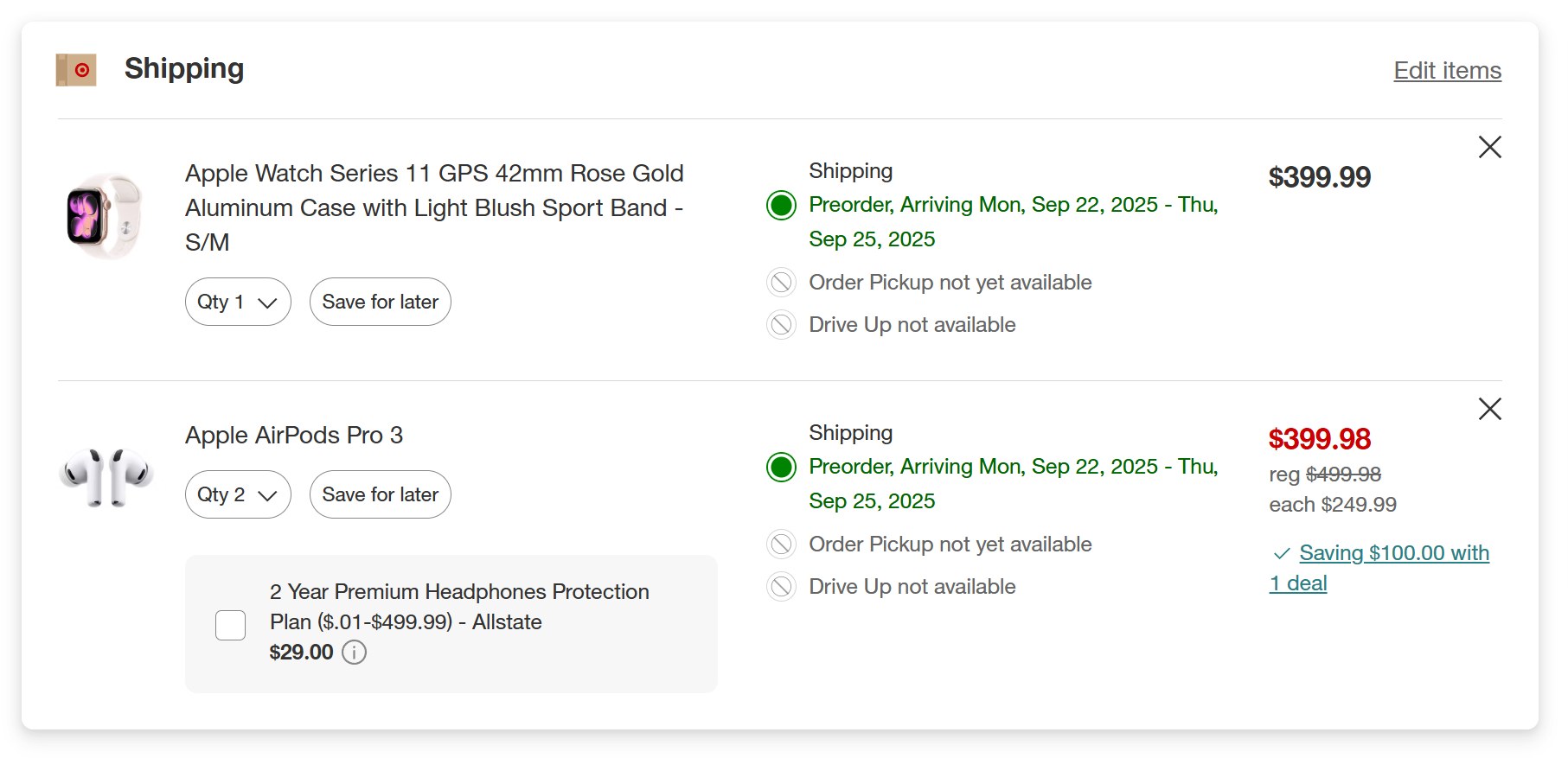Click the AirPods Pro 3 product thumbnail
This screenshot has width=1568, height=758.
106,477
